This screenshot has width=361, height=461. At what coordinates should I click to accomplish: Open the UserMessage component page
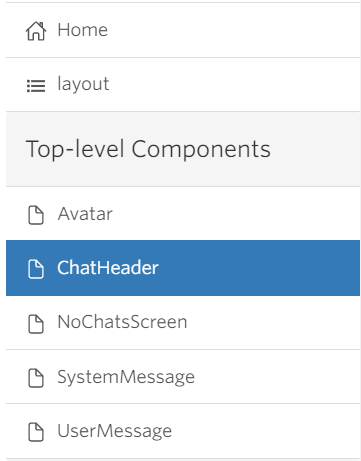tap(115, 431)
